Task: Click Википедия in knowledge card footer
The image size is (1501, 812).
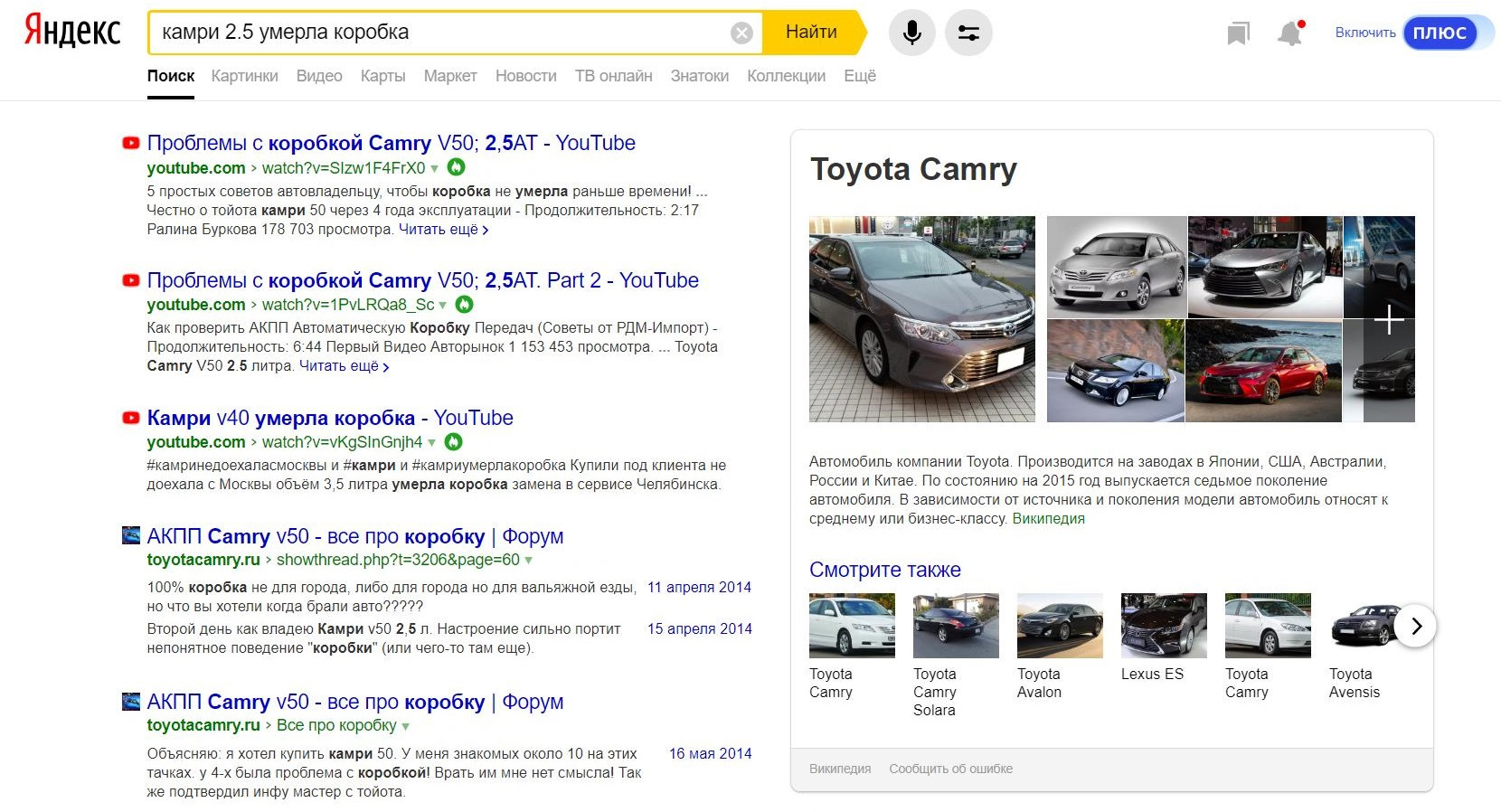Action: coord(840,769)
